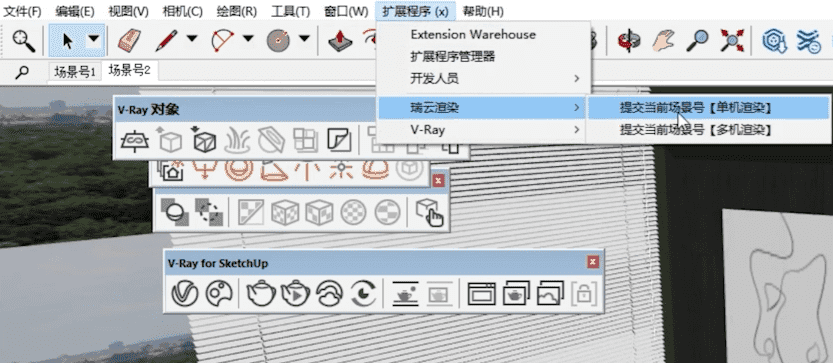Open the V-Ray Asset Editor
833x363 pixels.
point(185,293)
